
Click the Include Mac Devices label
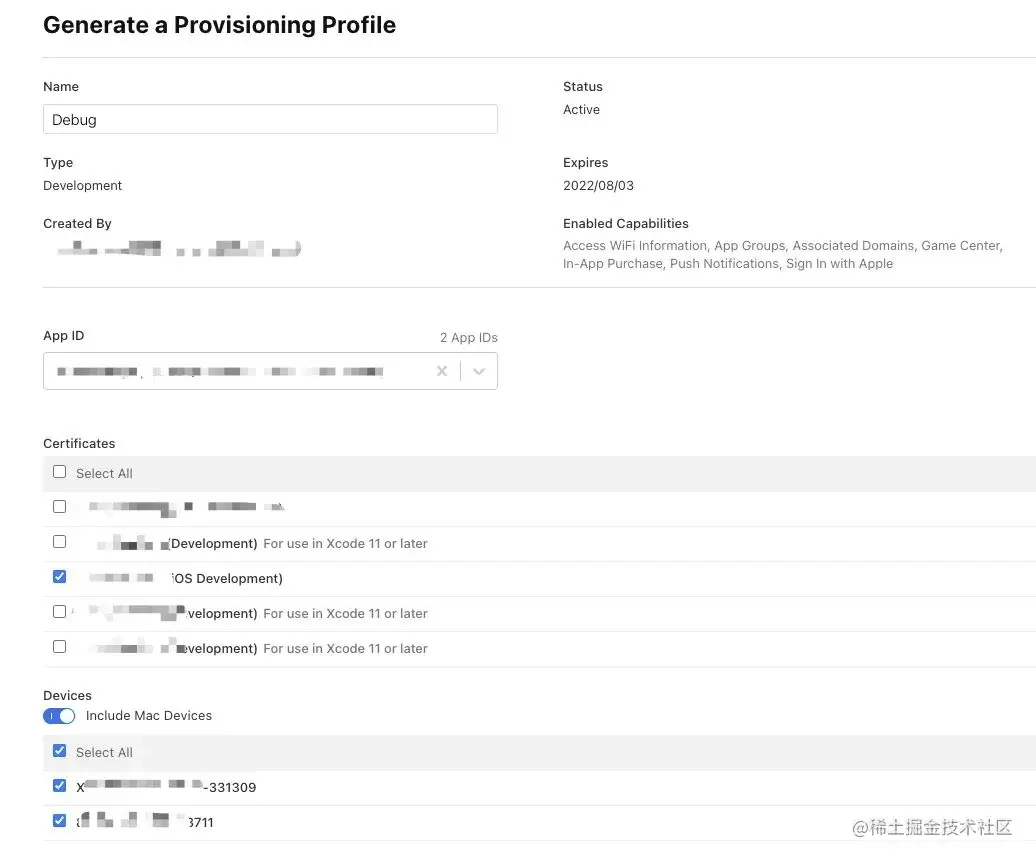[149, 716]
